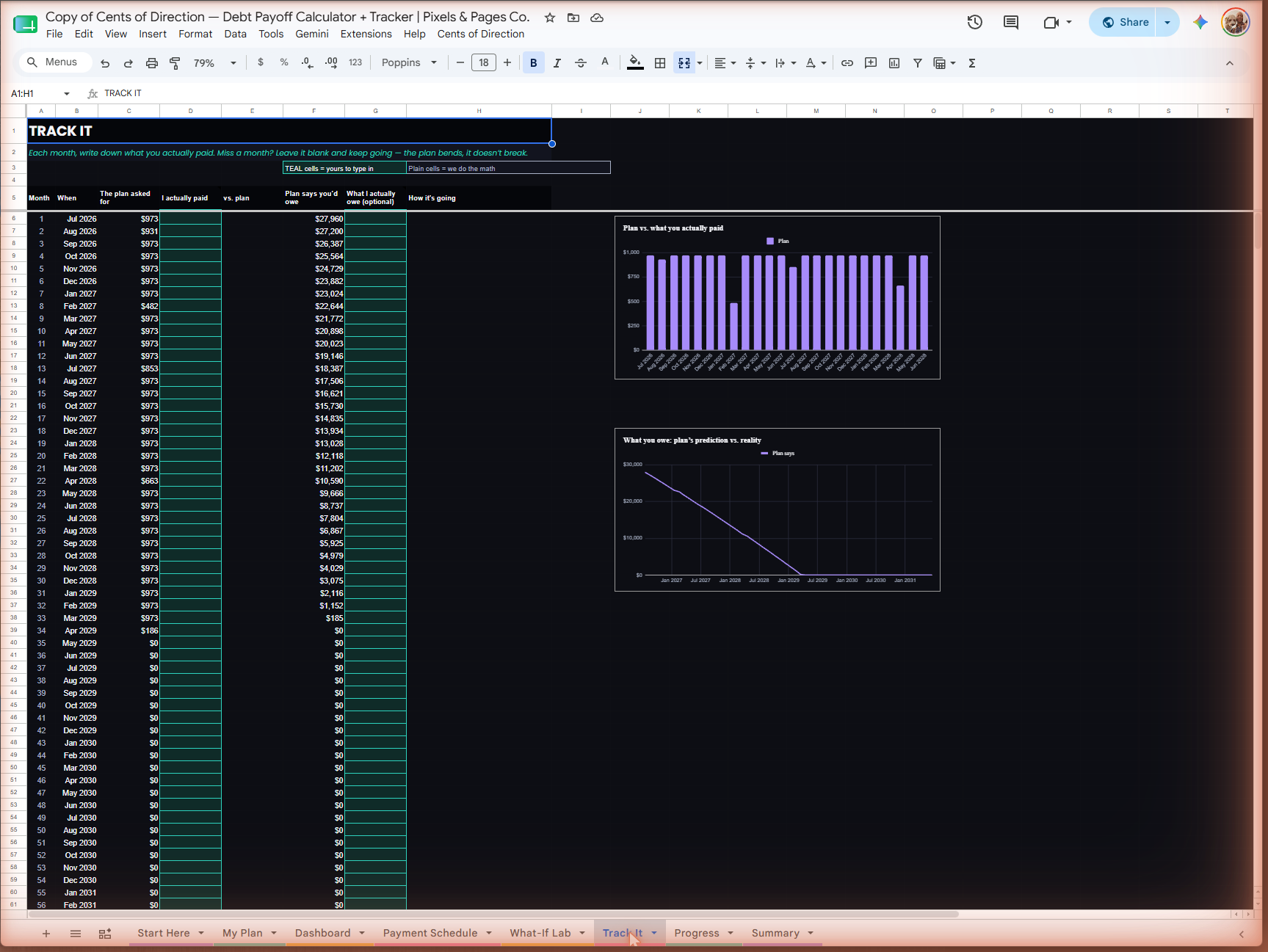Image resolution: width=1268 pixels, height=952 pixels.
Task: Open Gemini sparkle icon
Action: 1200,22
